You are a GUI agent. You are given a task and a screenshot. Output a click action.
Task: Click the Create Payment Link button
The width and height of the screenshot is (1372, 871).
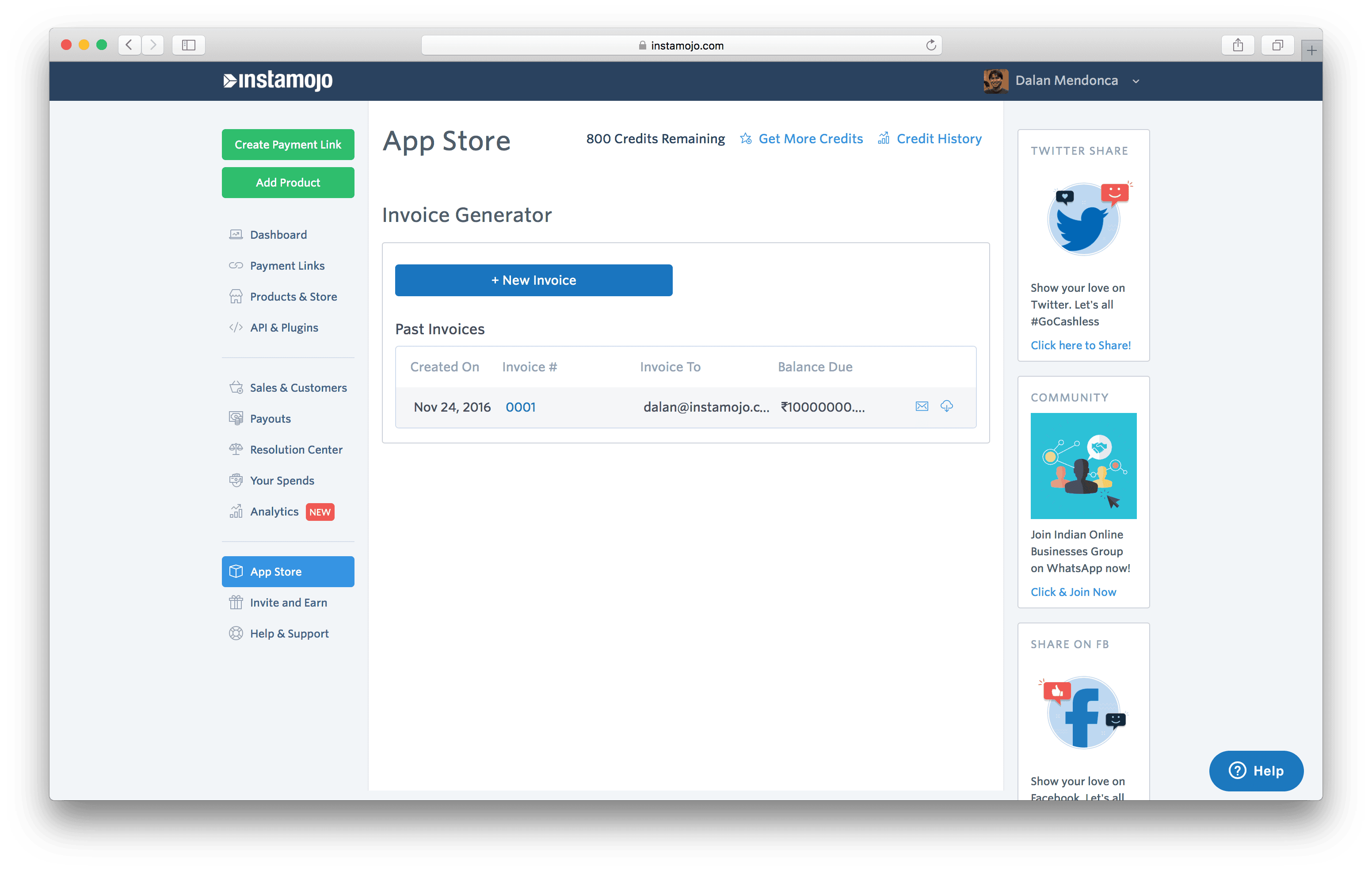289,144
